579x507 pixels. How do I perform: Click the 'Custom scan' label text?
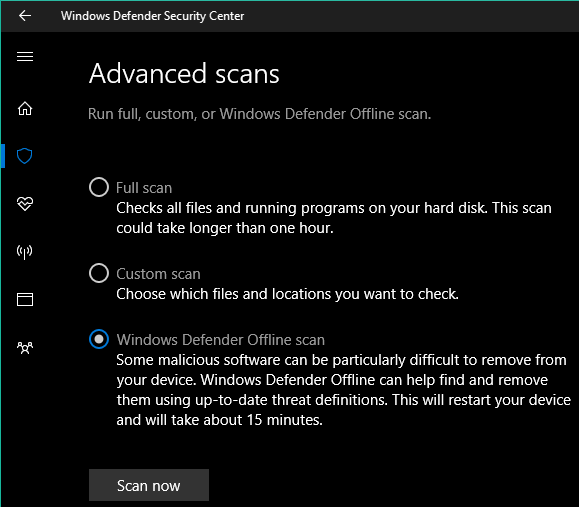(x=158, y=274)
